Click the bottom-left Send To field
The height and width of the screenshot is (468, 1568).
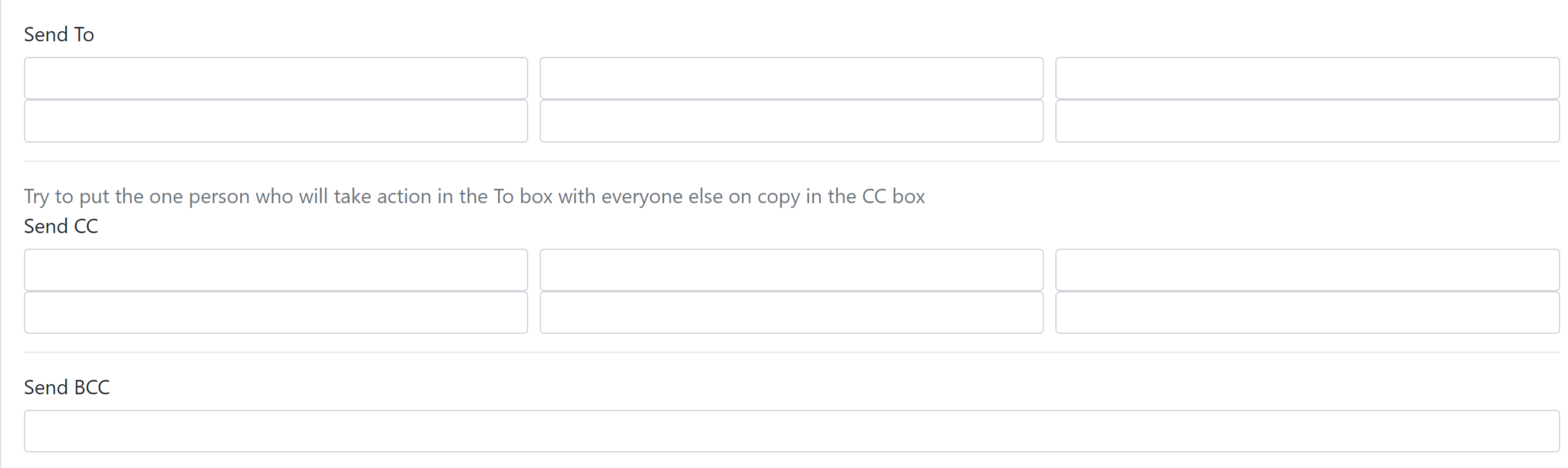(276, 121)
